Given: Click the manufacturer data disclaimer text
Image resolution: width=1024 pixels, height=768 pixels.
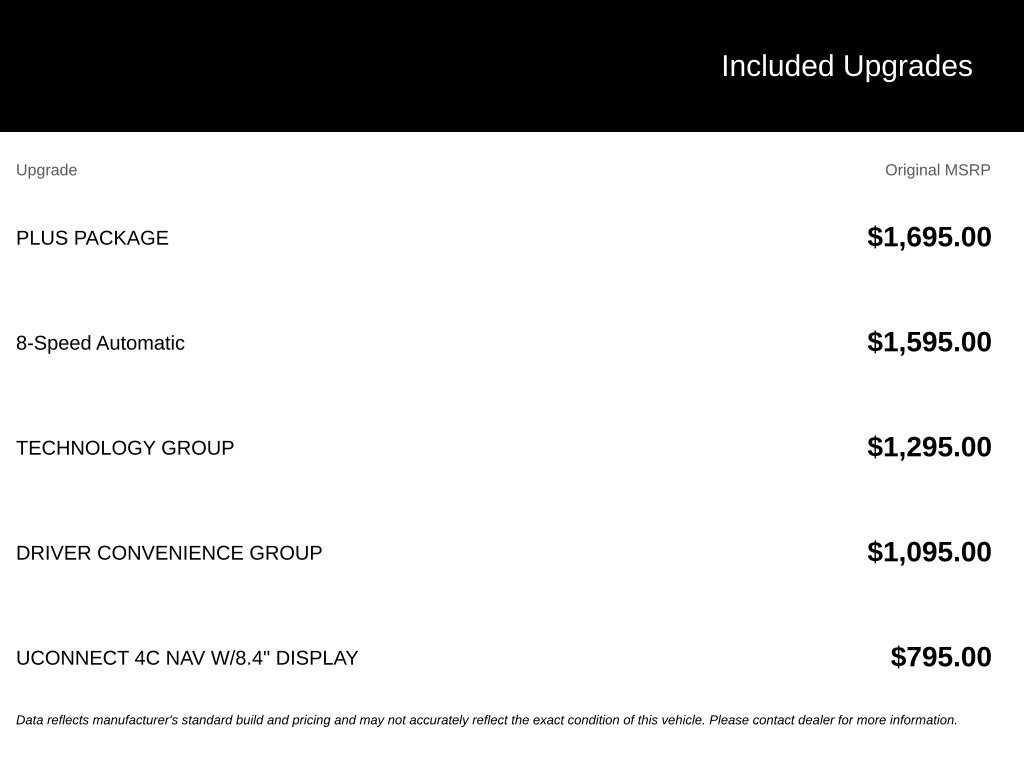Looking at the screenshot, I should (487, 720).
